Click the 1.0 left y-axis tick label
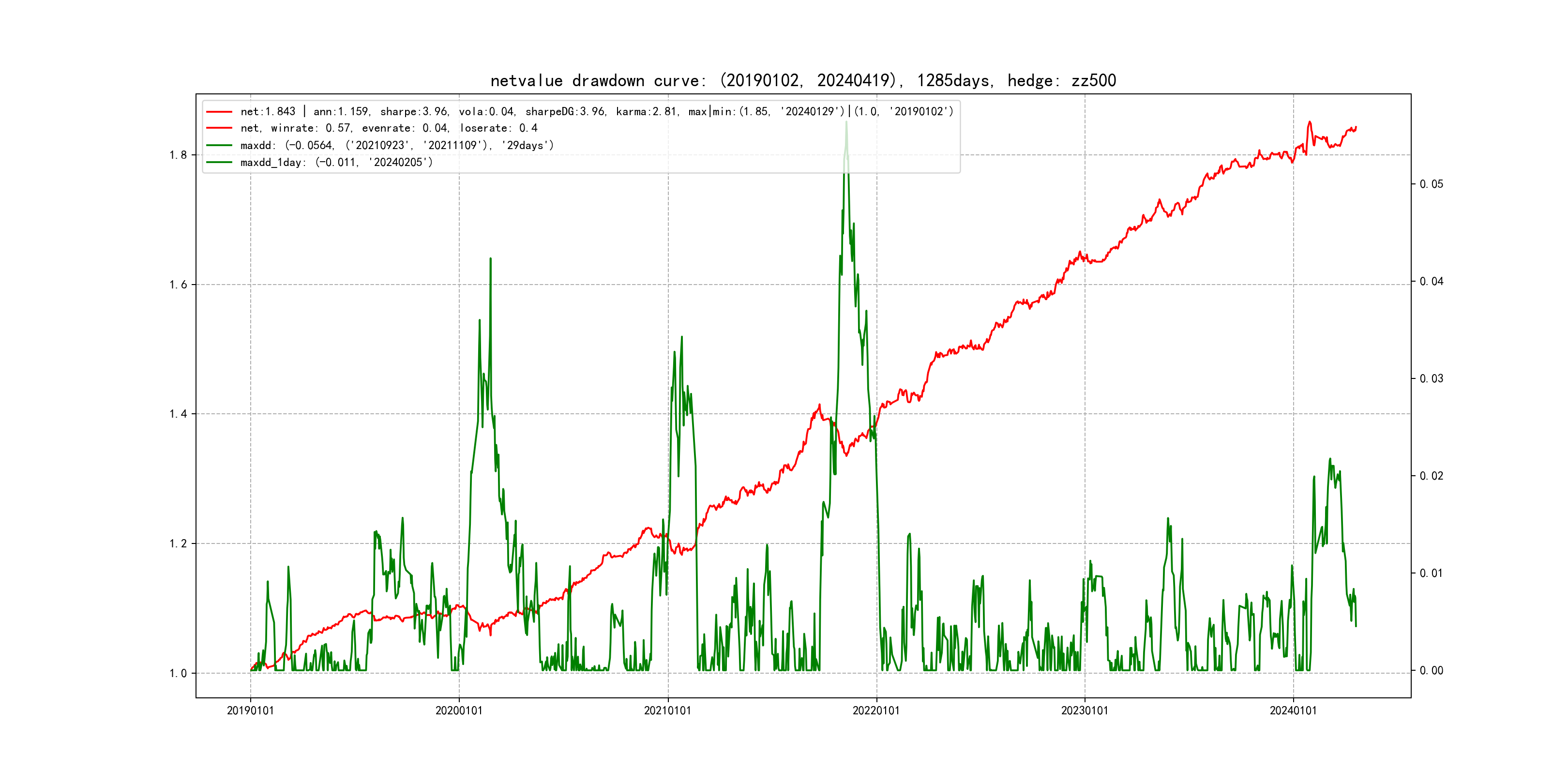1568x784 pixels. (x=178, y=674)
